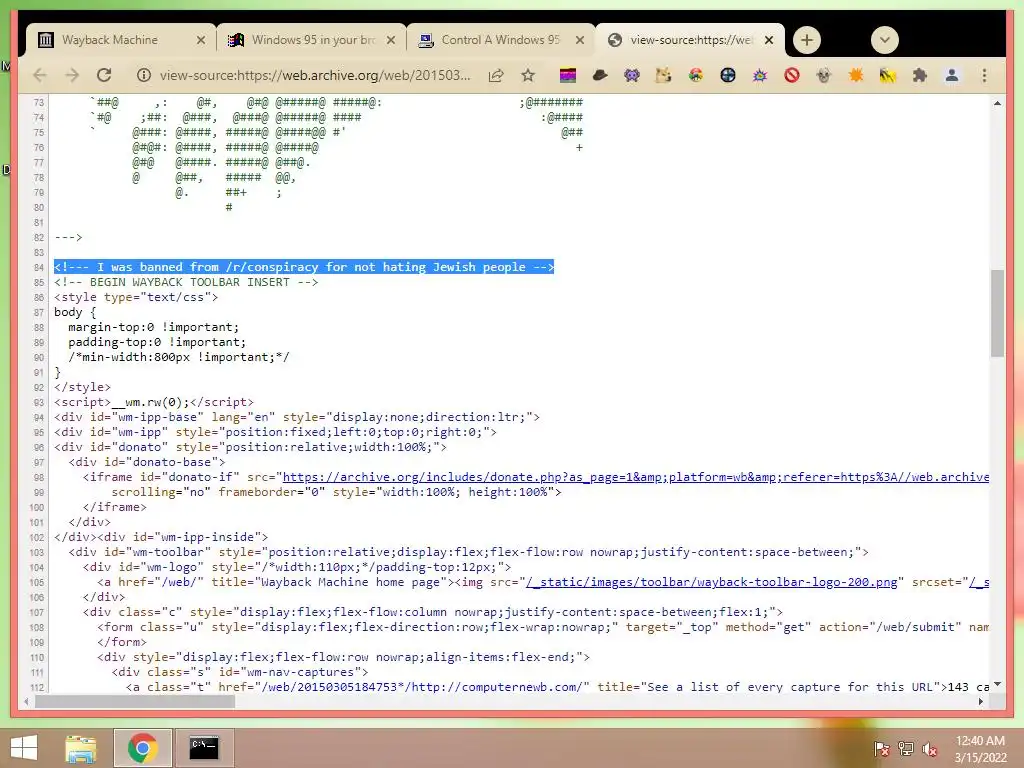Open the purple starburst extension
1024x768 pixels.
[x=760, y=76]
